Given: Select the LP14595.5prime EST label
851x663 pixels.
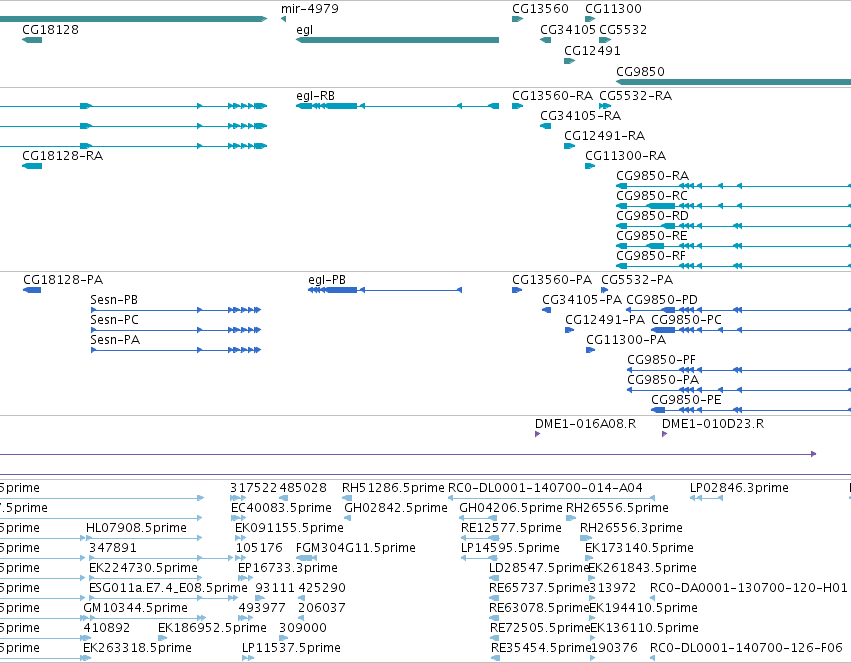Looking at the screenshot, I should 510,548.
